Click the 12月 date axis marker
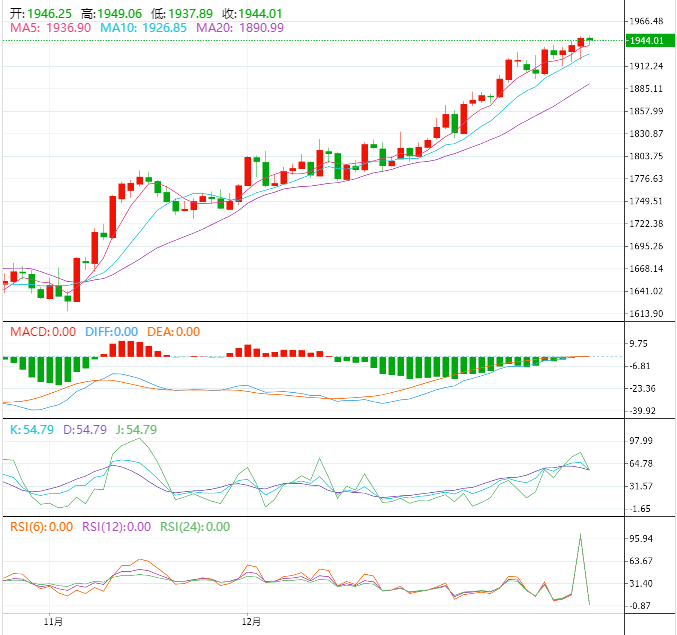The height and width of the screenshot is (635, 677). [x=251, y=622]
